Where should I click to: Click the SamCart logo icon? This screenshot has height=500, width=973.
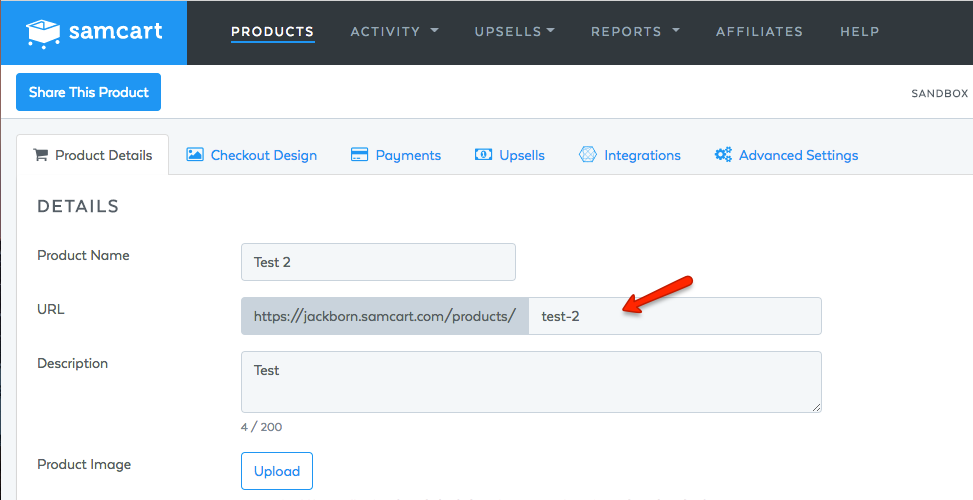[x=43, y=33]
